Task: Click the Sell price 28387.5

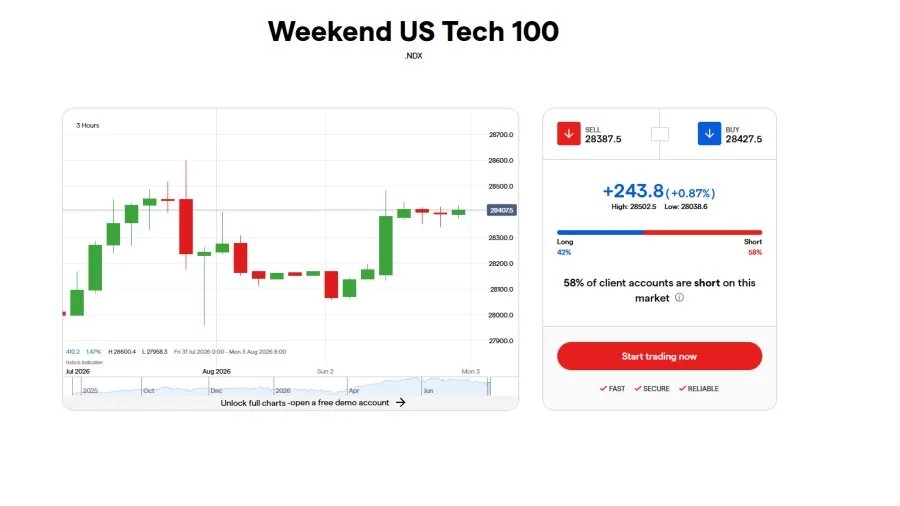Action: 603,139
